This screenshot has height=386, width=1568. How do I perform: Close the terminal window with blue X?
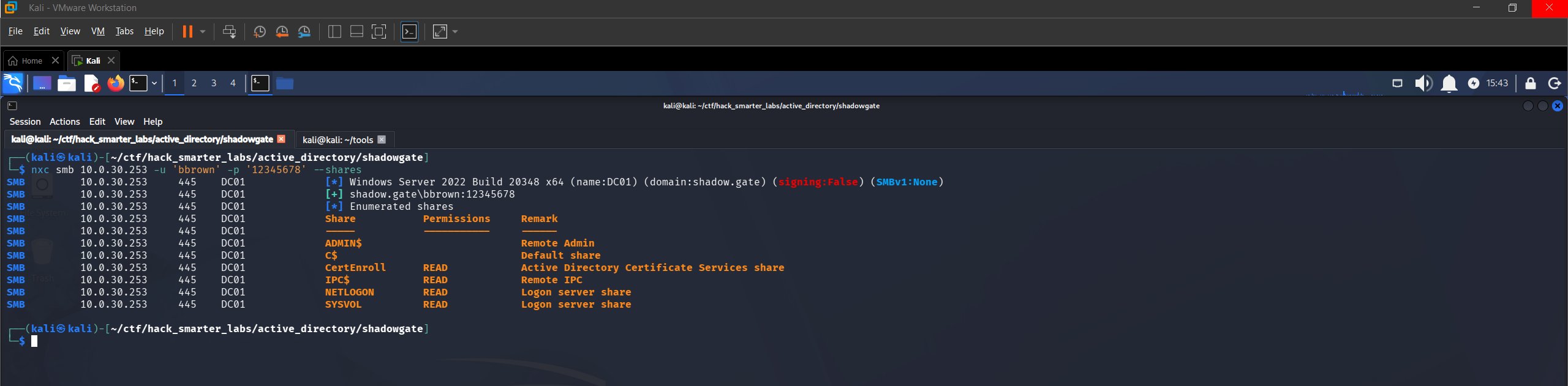(x=1558, y=106)
